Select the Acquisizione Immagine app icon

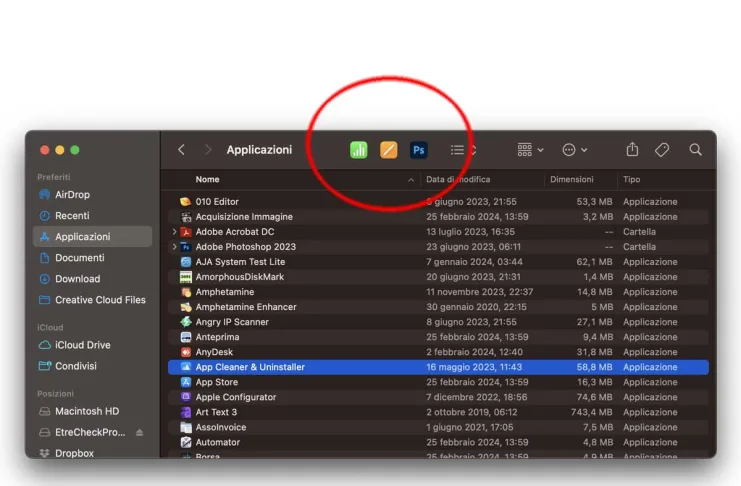pos(186,217)
